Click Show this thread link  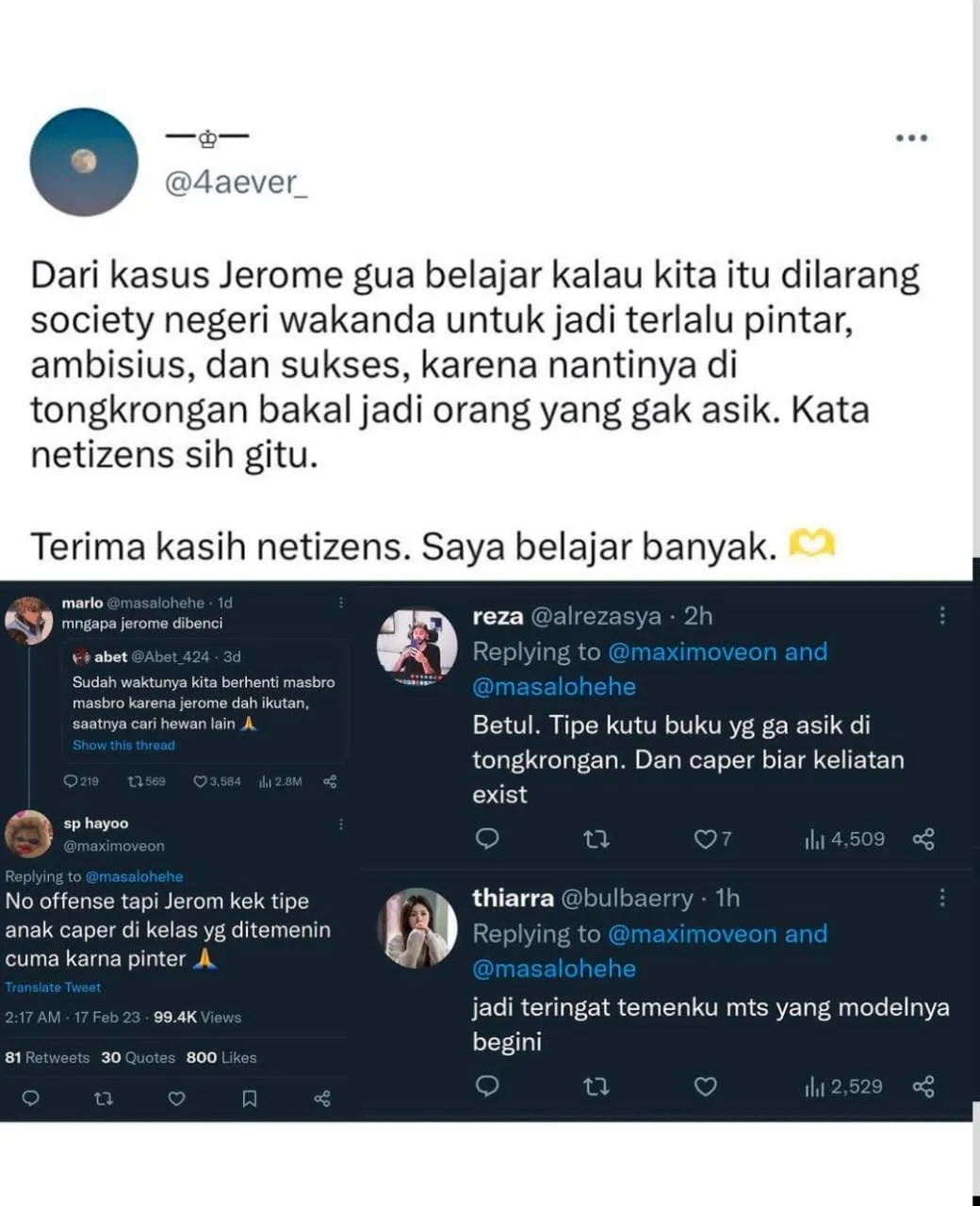tap(123, 744)
